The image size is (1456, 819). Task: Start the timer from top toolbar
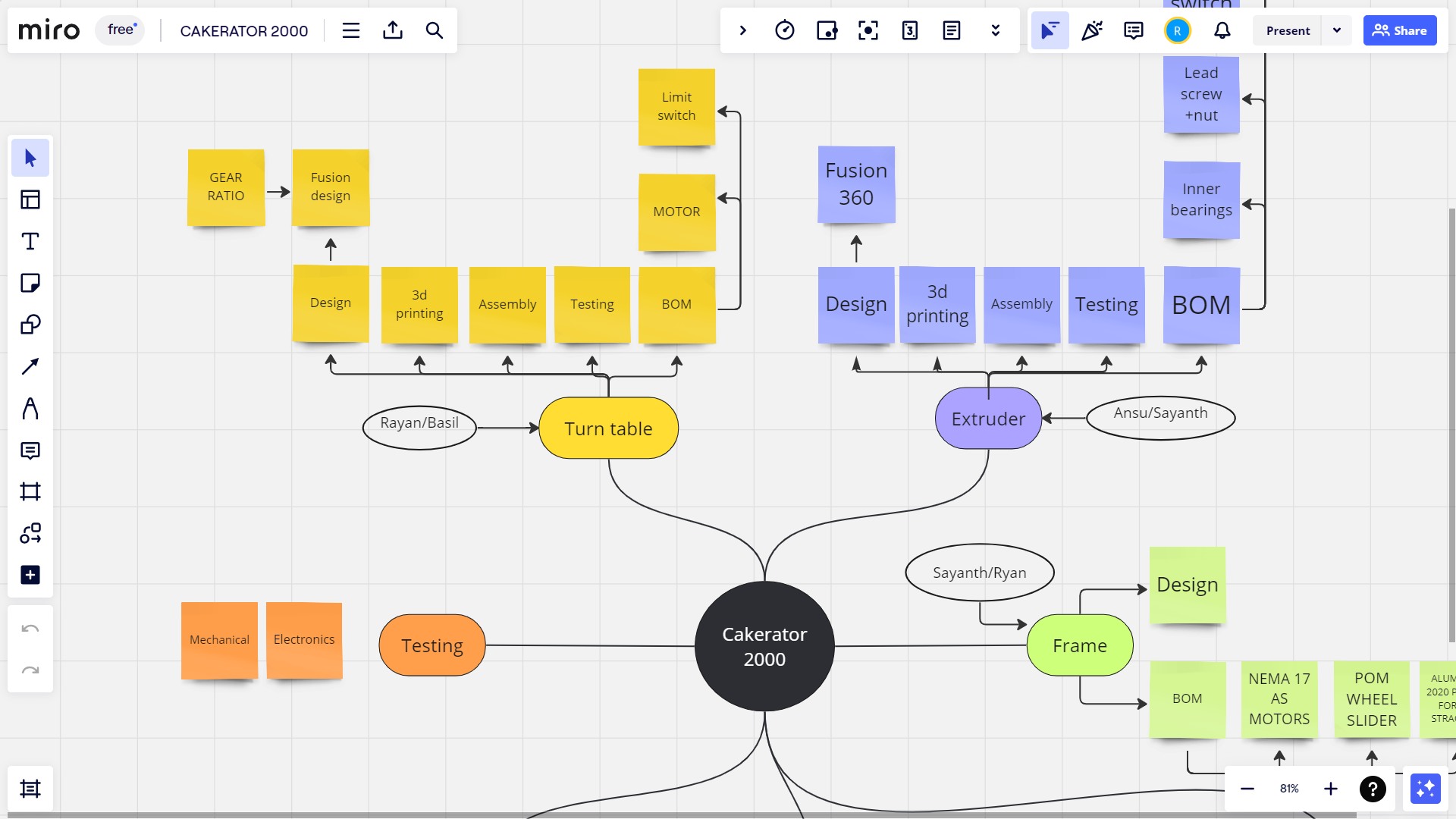pyautogui.click(x=785, y=30)
